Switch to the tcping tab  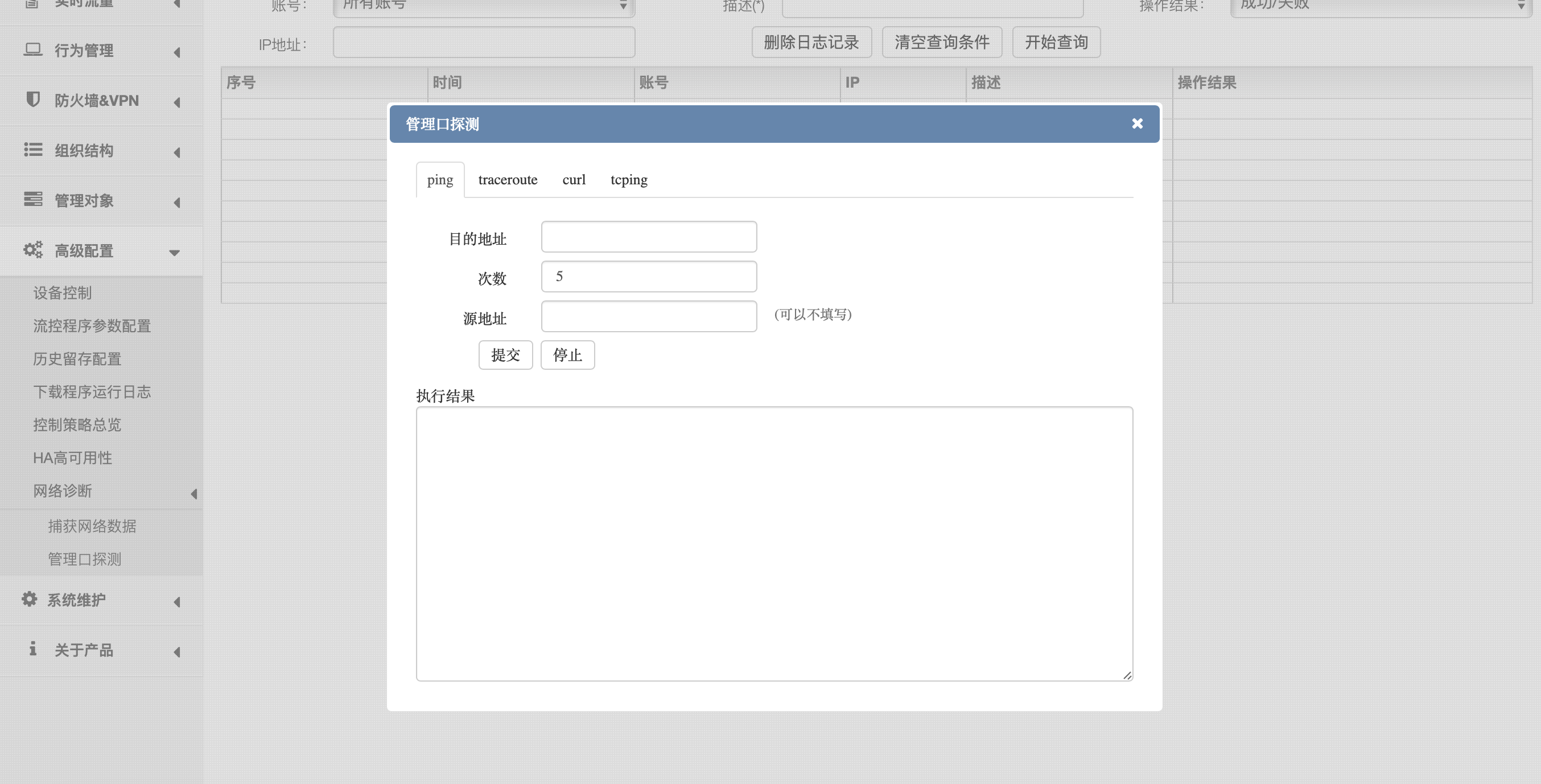point(628,180)
